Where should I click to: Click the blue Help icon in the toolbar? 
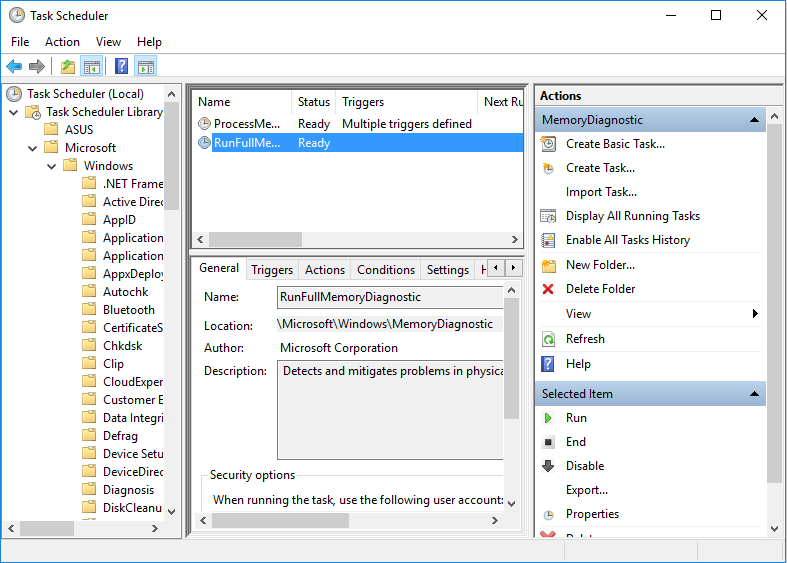121,67
